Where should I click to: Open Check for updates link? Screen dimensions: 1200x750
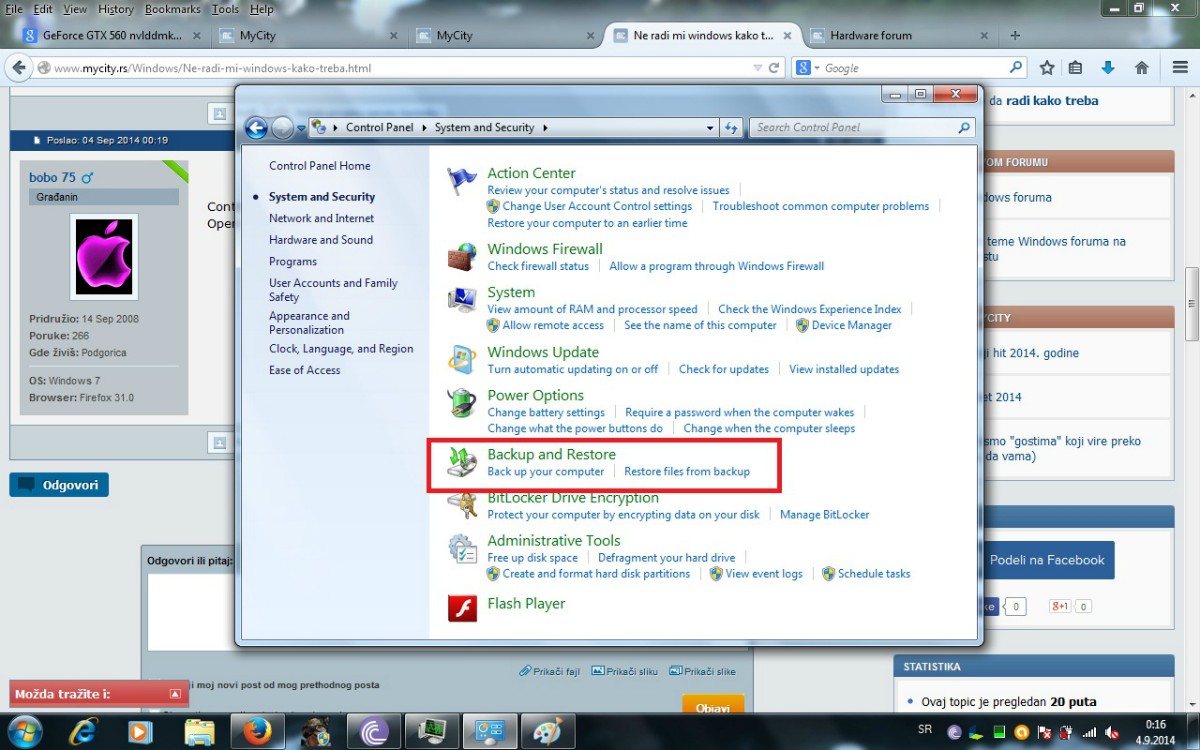[724, 369]
